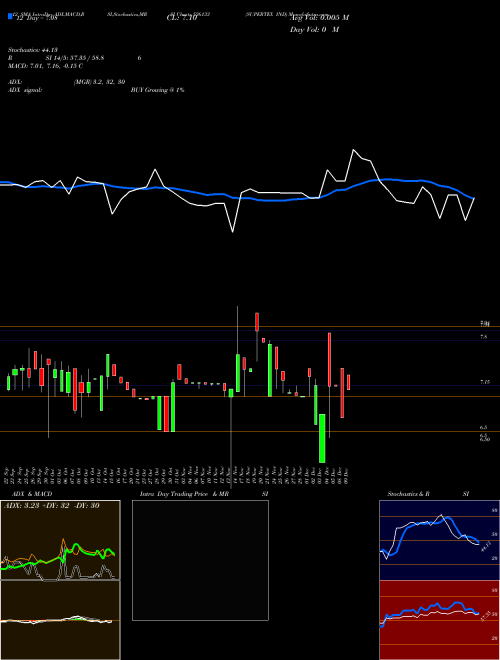Click the lower MACD chart panel
500x660 pixels.
(60, 620)
